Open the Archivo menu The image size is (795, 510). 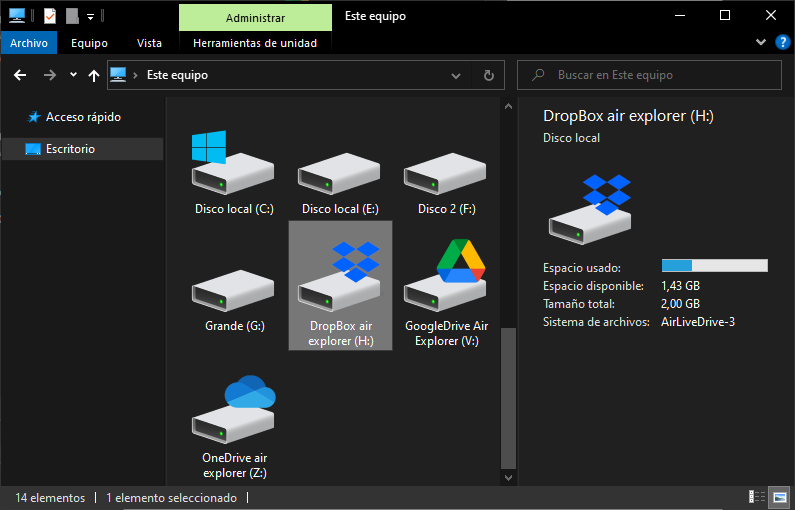[29, 43]
